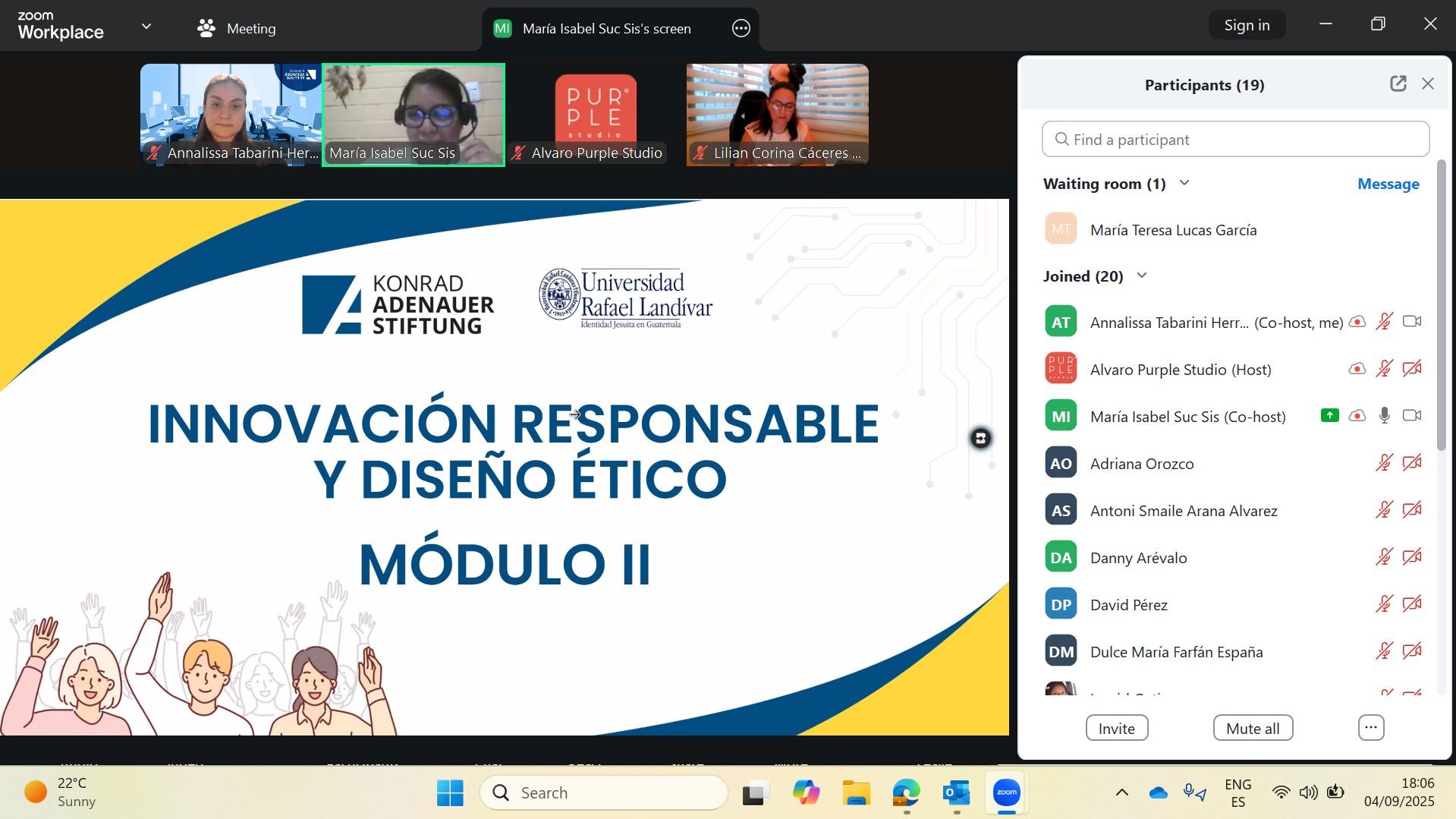Switch to the Meeting tab
Image resolution: width=1456 pixels, height=819 pixels.
click(x=237, y=29)
